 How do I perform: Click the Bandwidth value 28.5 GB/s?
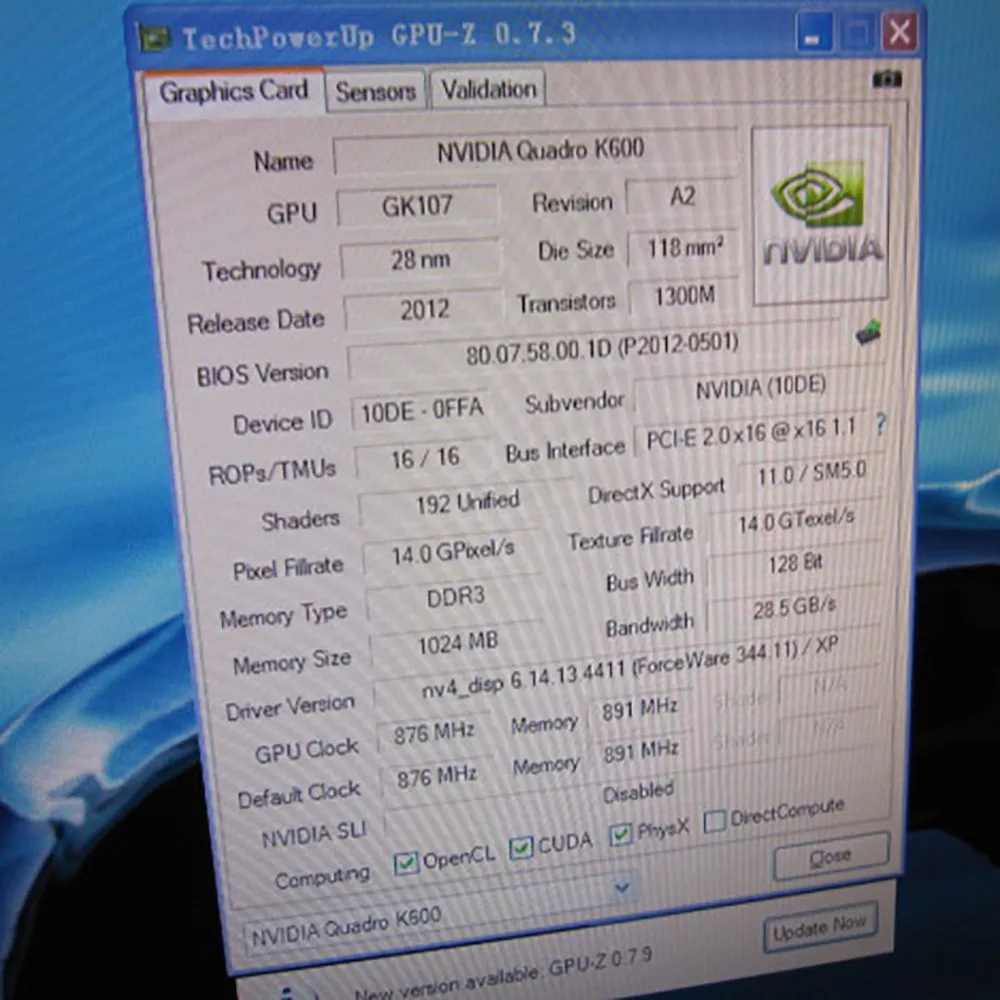(793, 608)
